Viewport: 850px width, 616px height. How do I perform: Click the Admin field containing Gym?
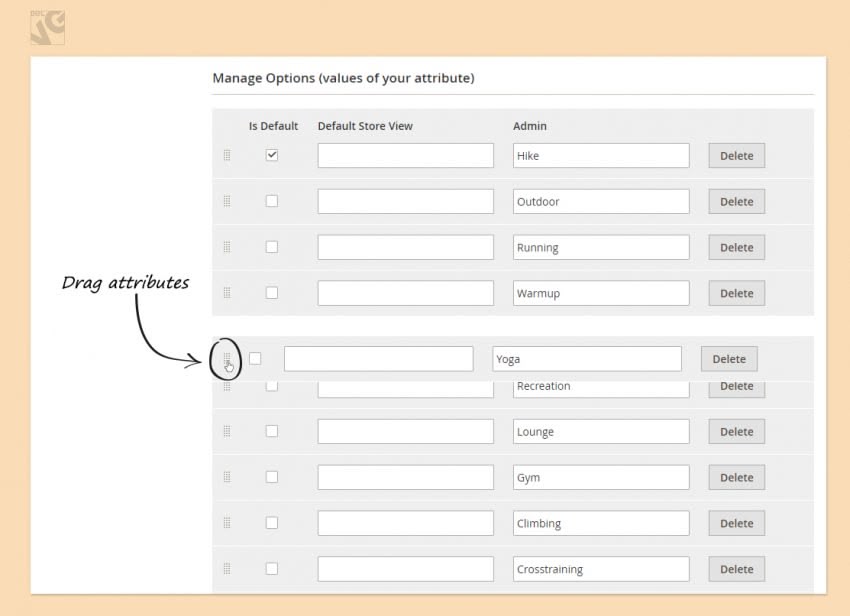[x=601, y=477]
